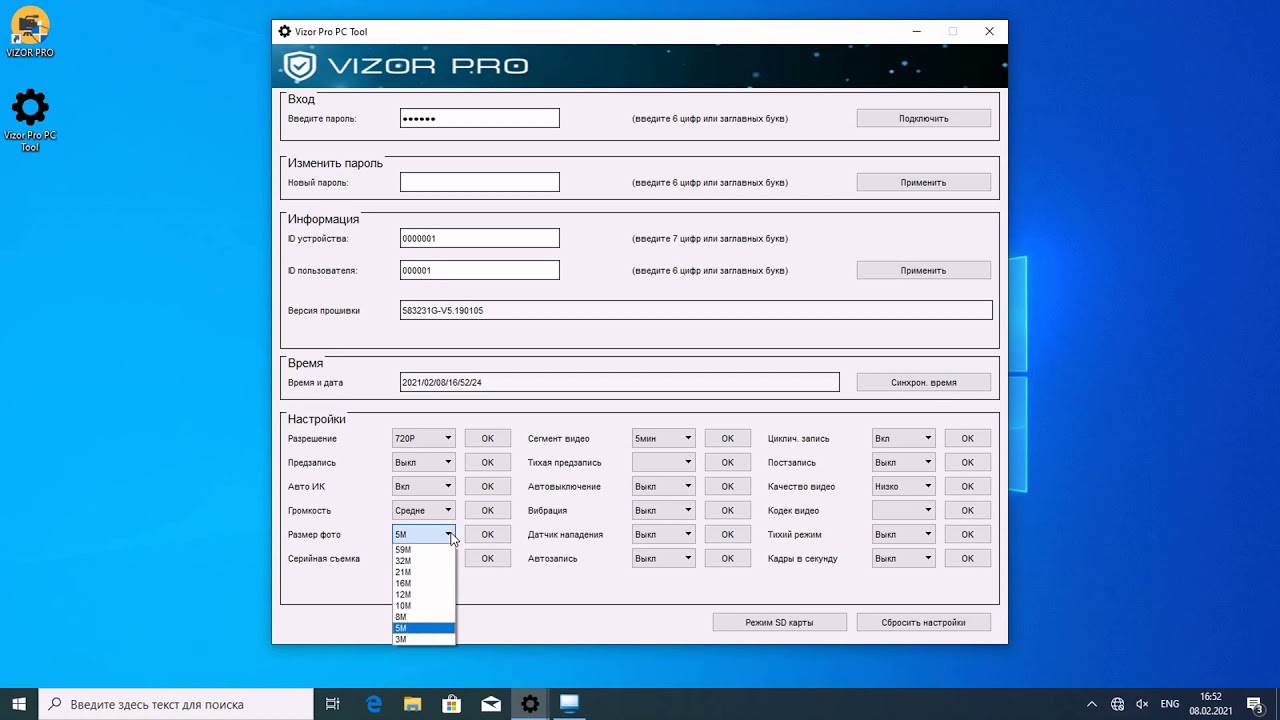The height and width of the screenshot is (720, 1280).
Task: Show hidden tray icons chevron
Action: [1092, 704]
